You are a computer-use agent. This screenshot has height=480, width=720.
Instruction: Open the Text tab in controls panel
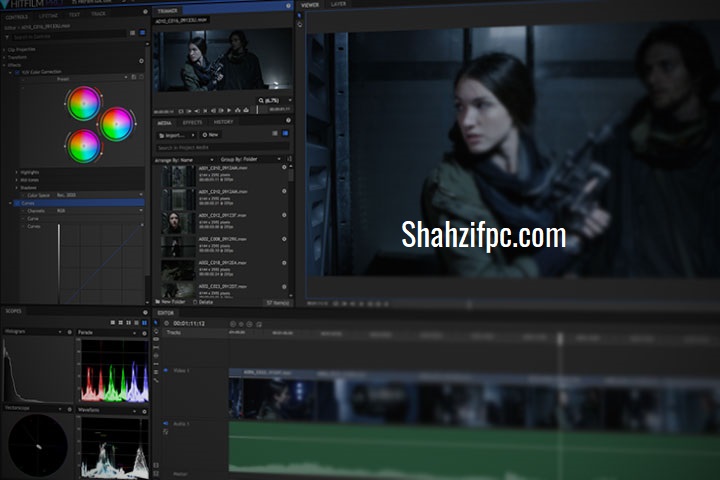(x=74, y=15)
